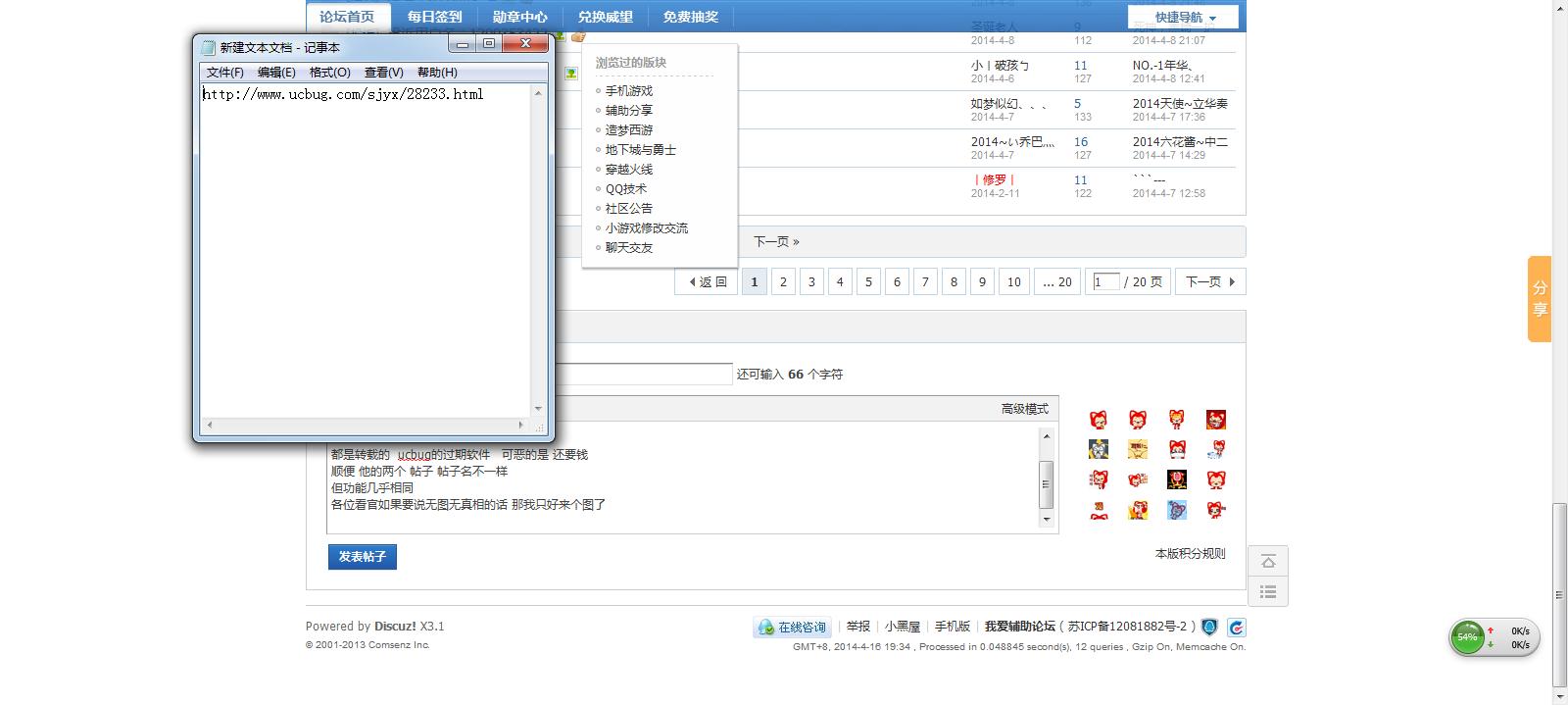This screenshot has width=1568, height=705.
Task: Open the 小黑屋 link in footer
Action: [x=903, y=627]
